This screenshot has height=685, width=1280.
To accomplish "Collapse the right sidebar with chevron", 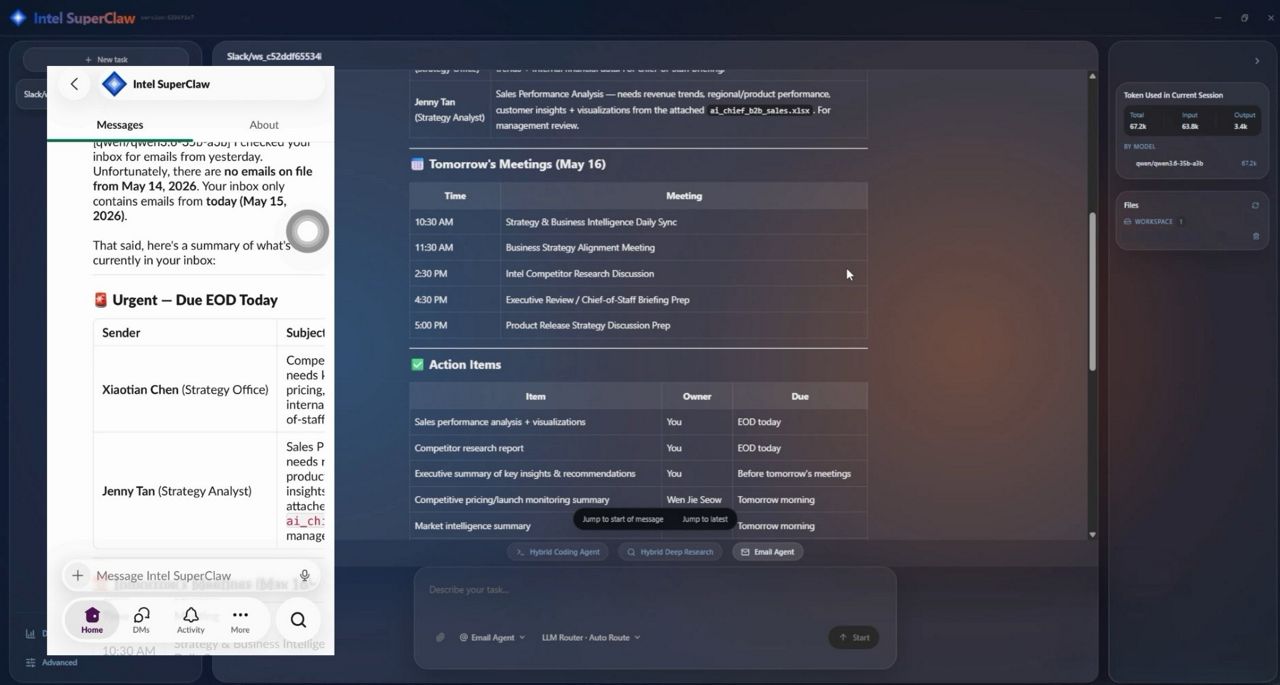I will click(1257, 61).
